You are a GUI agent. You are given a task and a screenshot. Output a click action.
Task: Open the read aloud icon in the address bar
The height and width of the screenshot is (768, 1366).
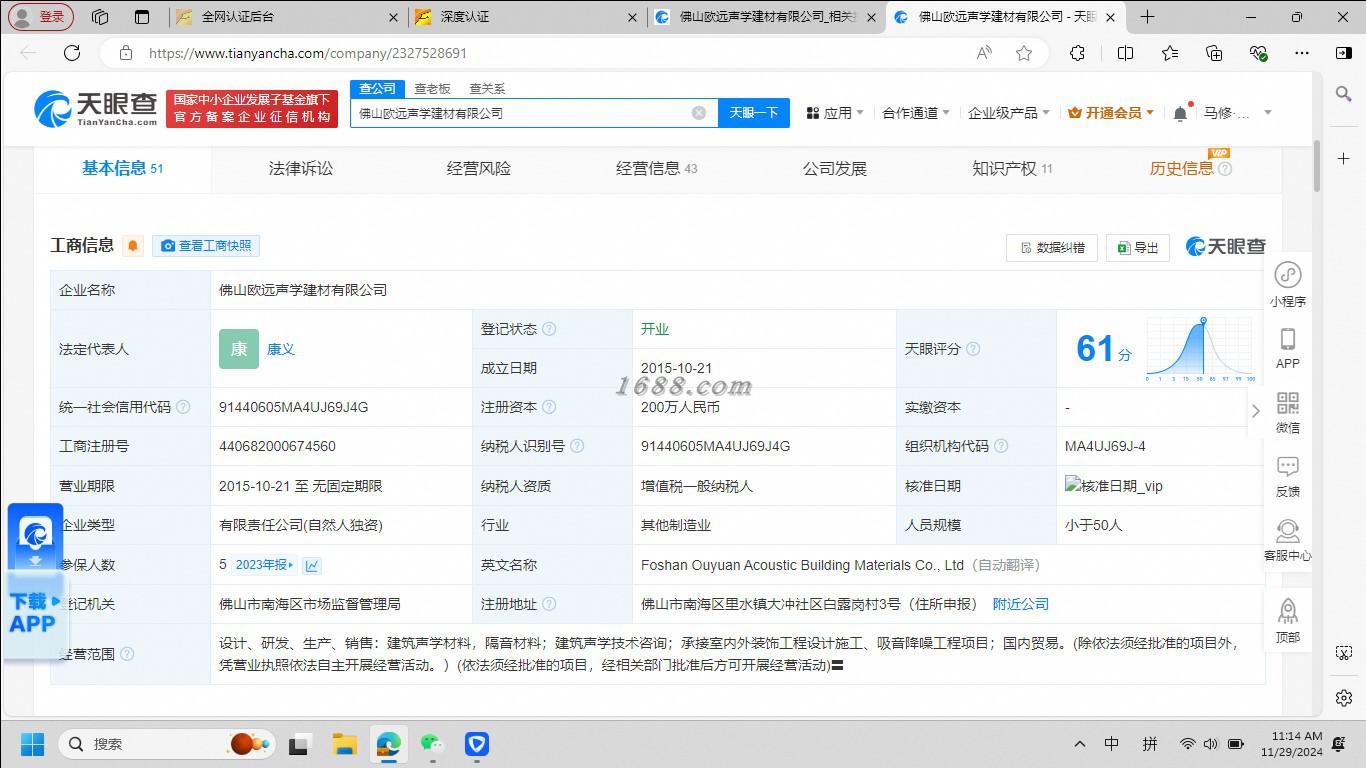tap(984, 53)
